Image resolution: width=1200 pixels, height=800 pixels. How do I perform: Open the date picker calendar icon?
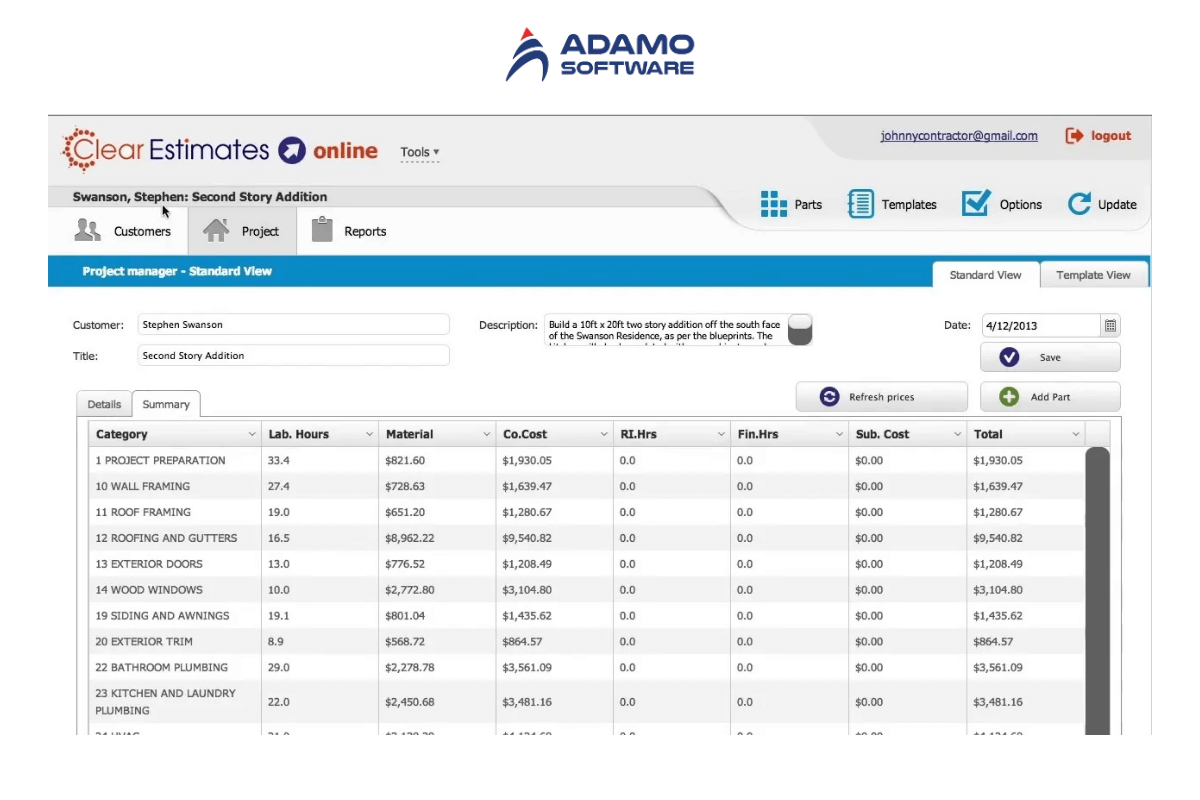point(1110,326)
